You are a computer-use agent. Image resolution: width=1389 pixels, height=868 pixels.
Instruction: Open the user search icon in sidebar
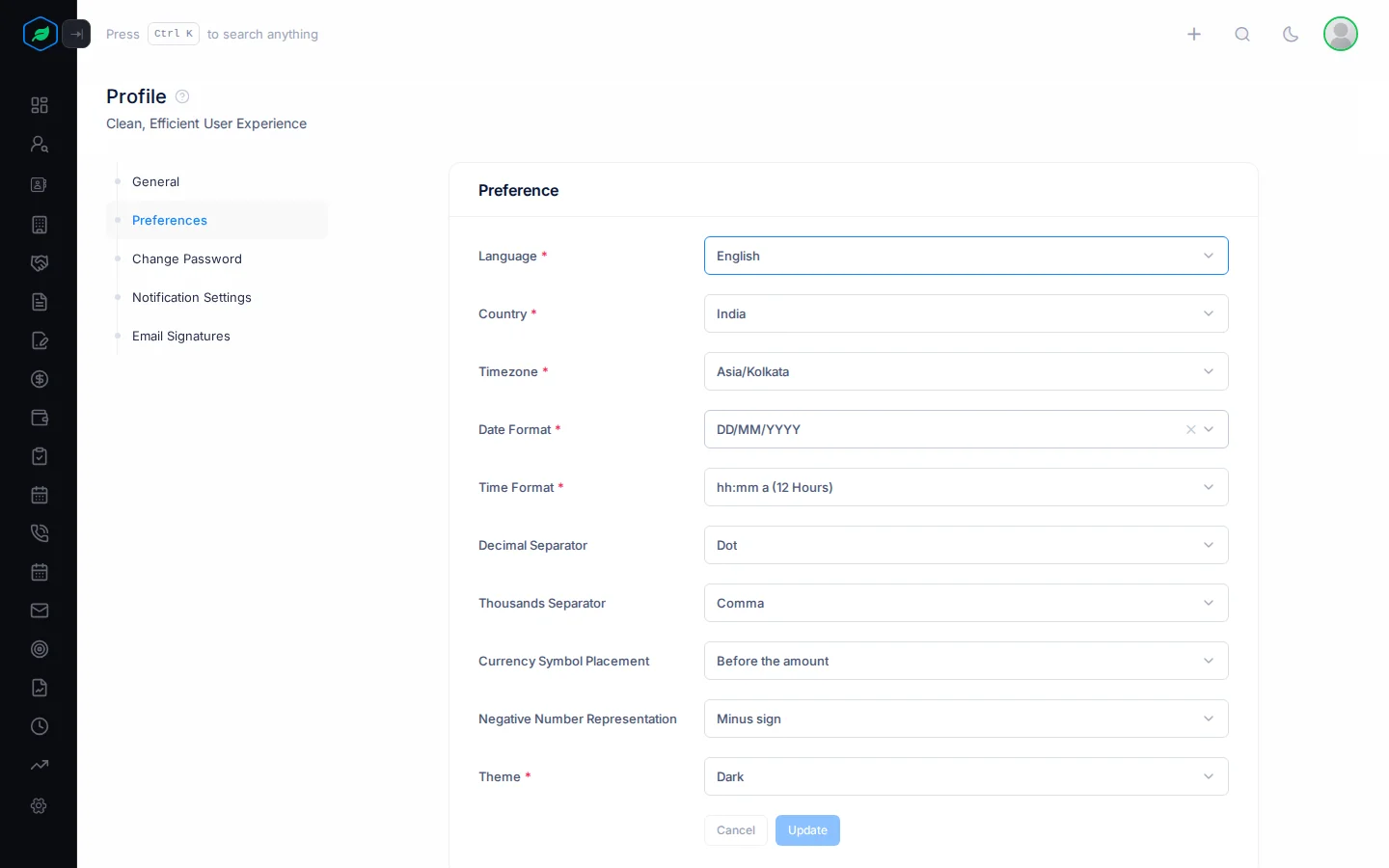coord(40,144)
